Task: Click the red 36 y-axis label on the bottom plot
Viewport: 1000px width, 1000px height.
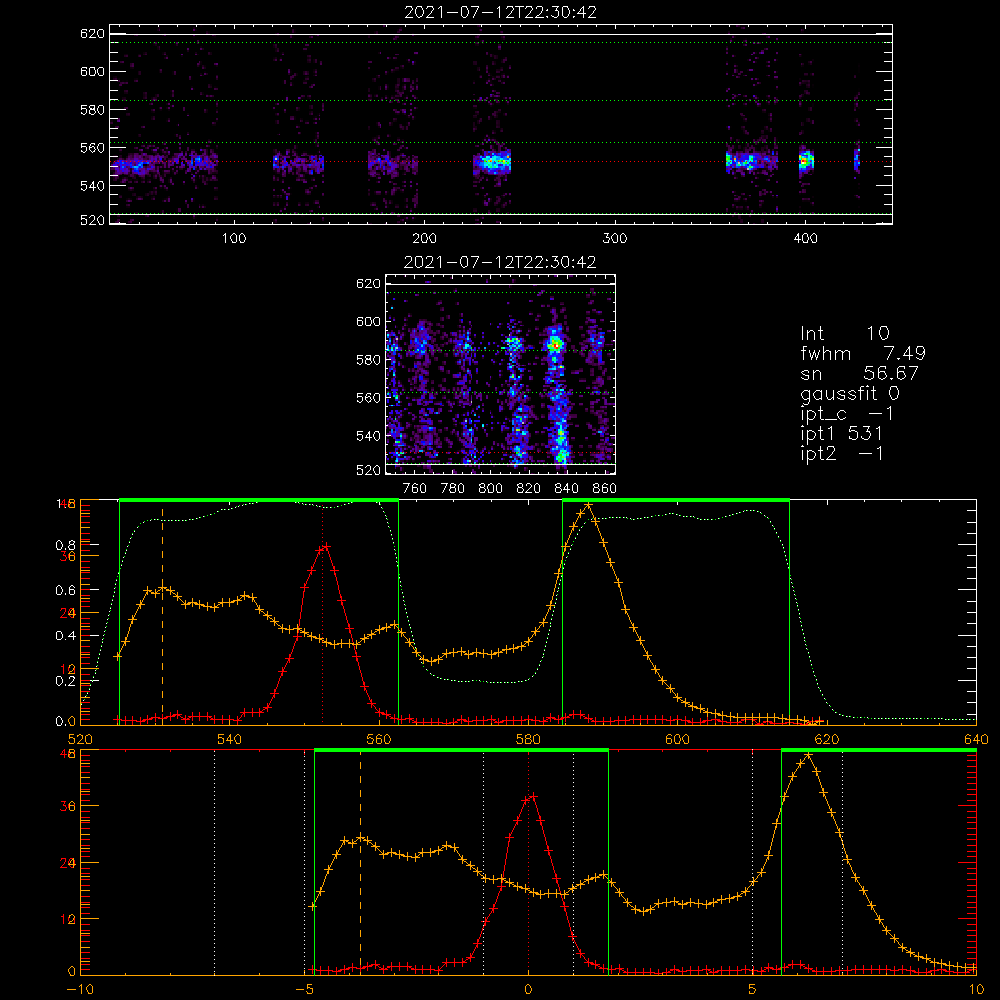Action: [x=68, y=806]
